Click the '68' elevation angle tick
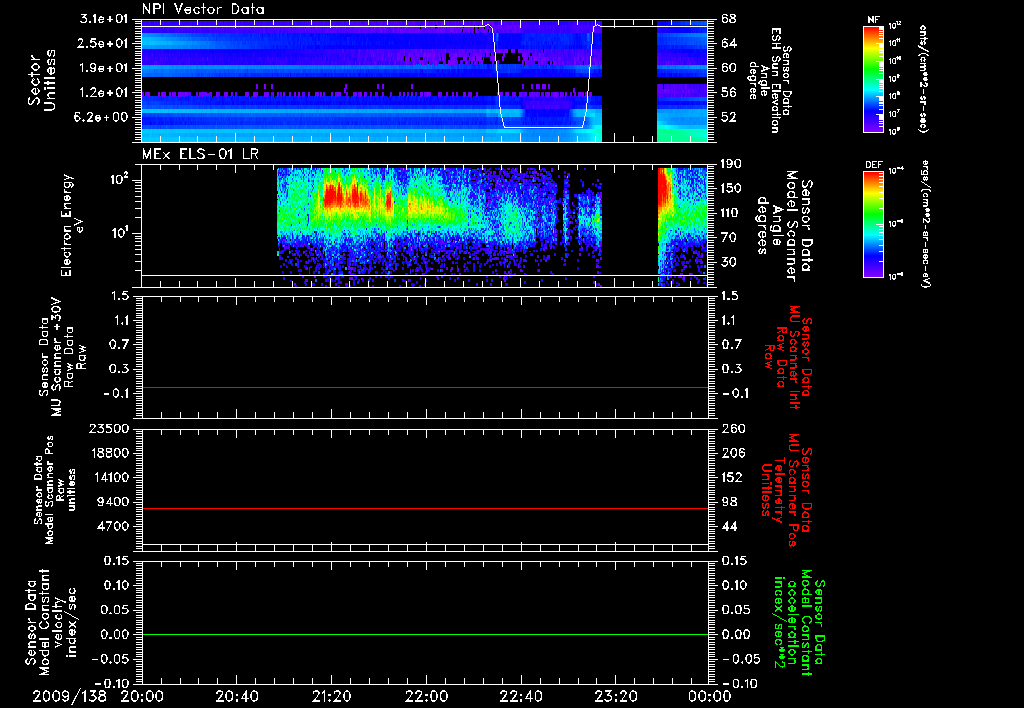The image size is (1024, 708). click(729, 19)
